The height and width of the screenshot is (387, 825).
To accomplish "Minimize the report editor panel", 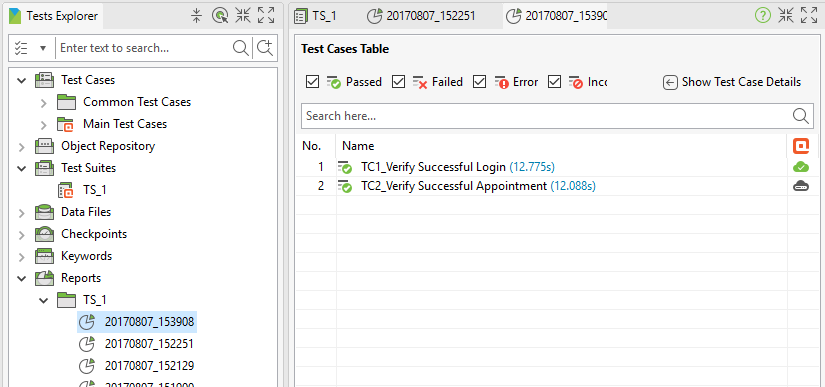I will tap(786, 15).
